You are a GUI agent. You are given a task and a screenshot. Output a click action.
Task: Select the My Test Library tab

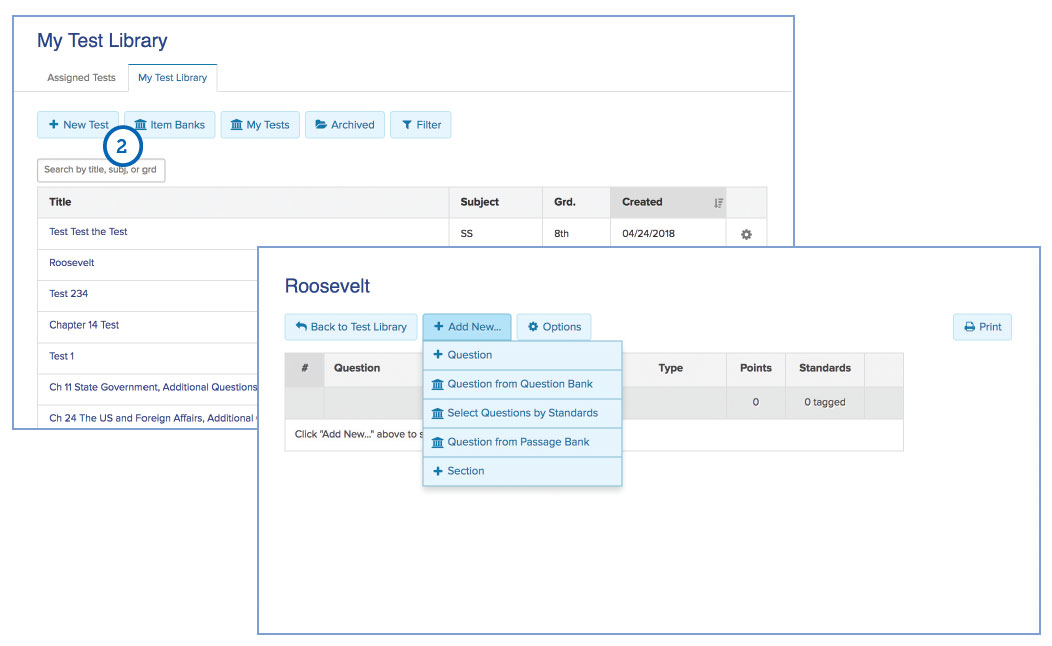[172, 78]
